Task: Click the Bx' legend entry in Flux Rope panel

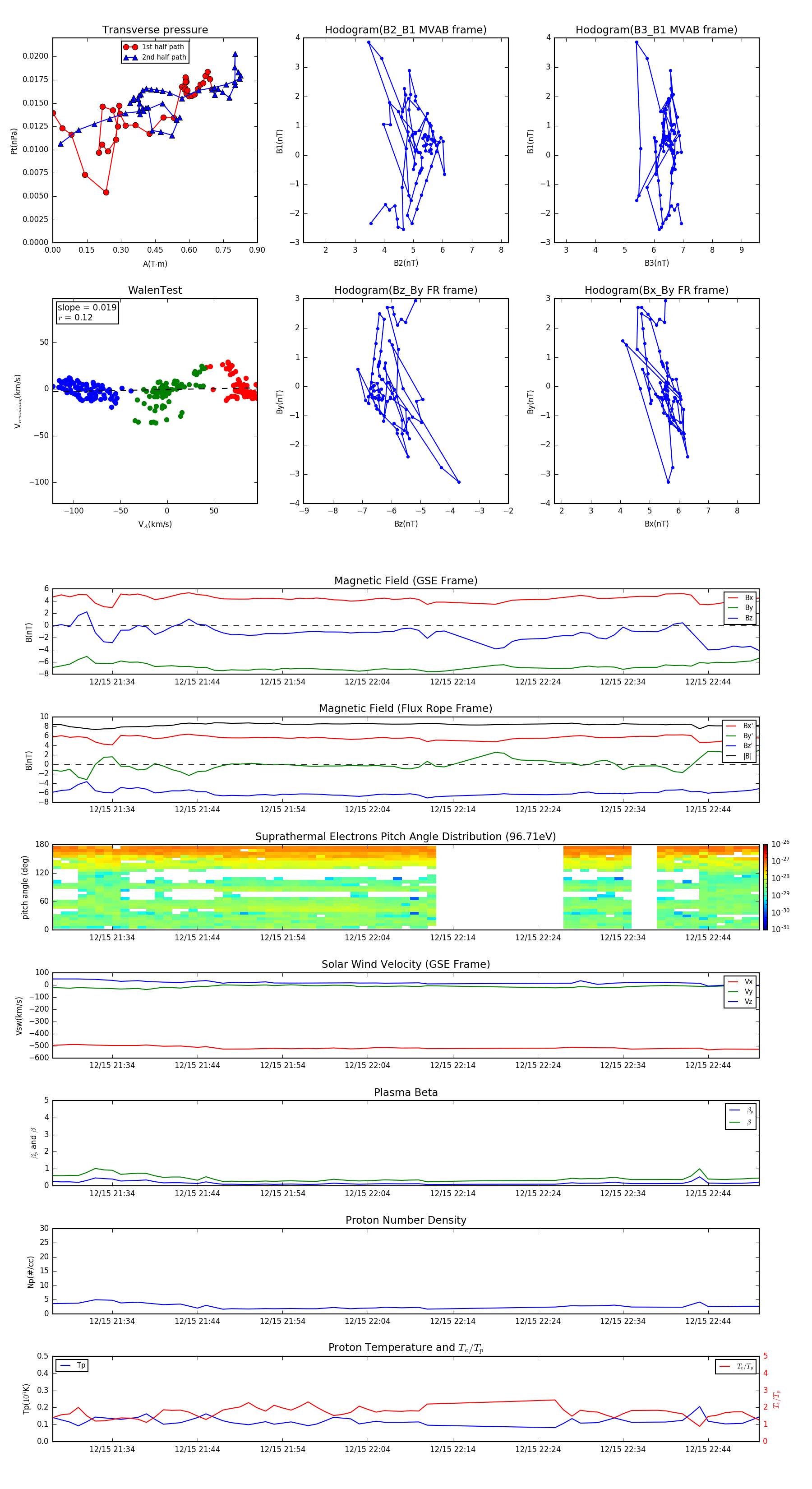Action: tap(740, 726)
